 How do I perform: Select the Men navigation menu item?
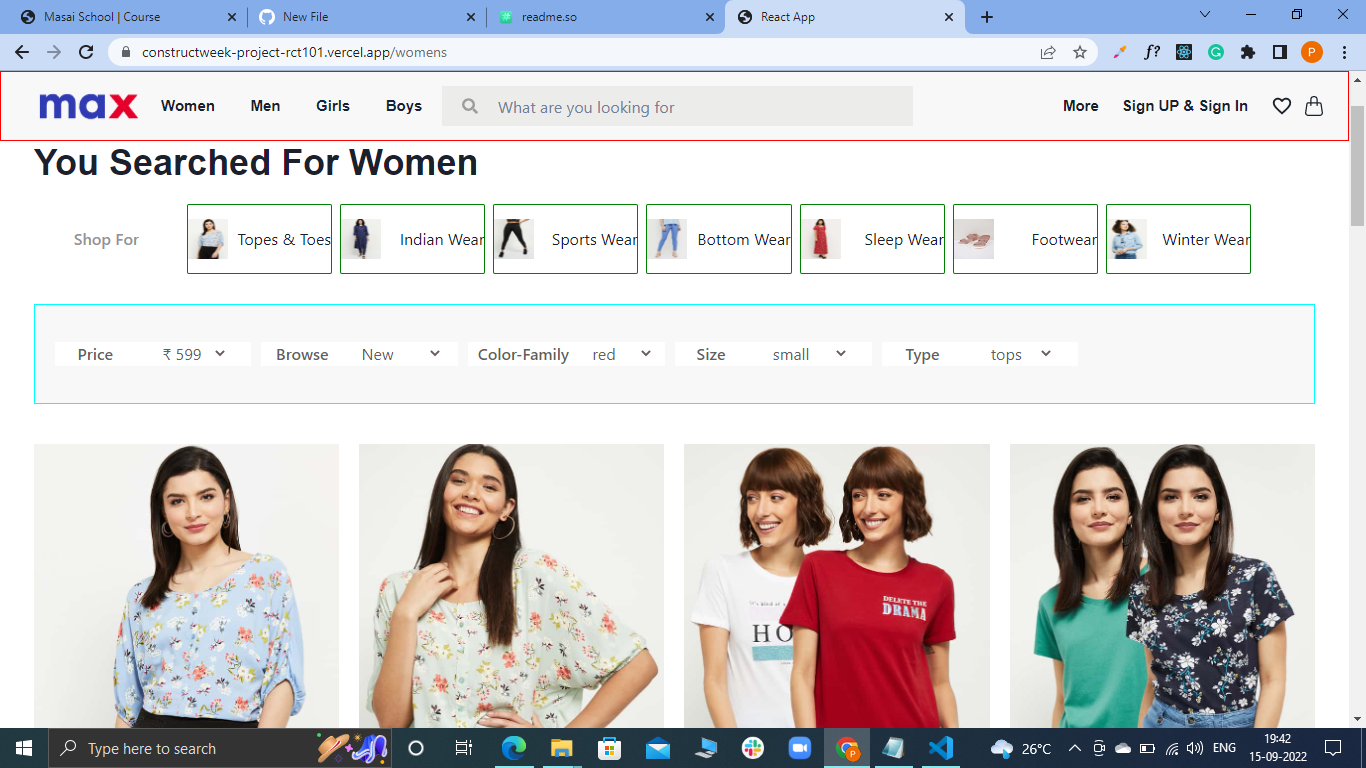pyautogui.click(x=264, y=106)
